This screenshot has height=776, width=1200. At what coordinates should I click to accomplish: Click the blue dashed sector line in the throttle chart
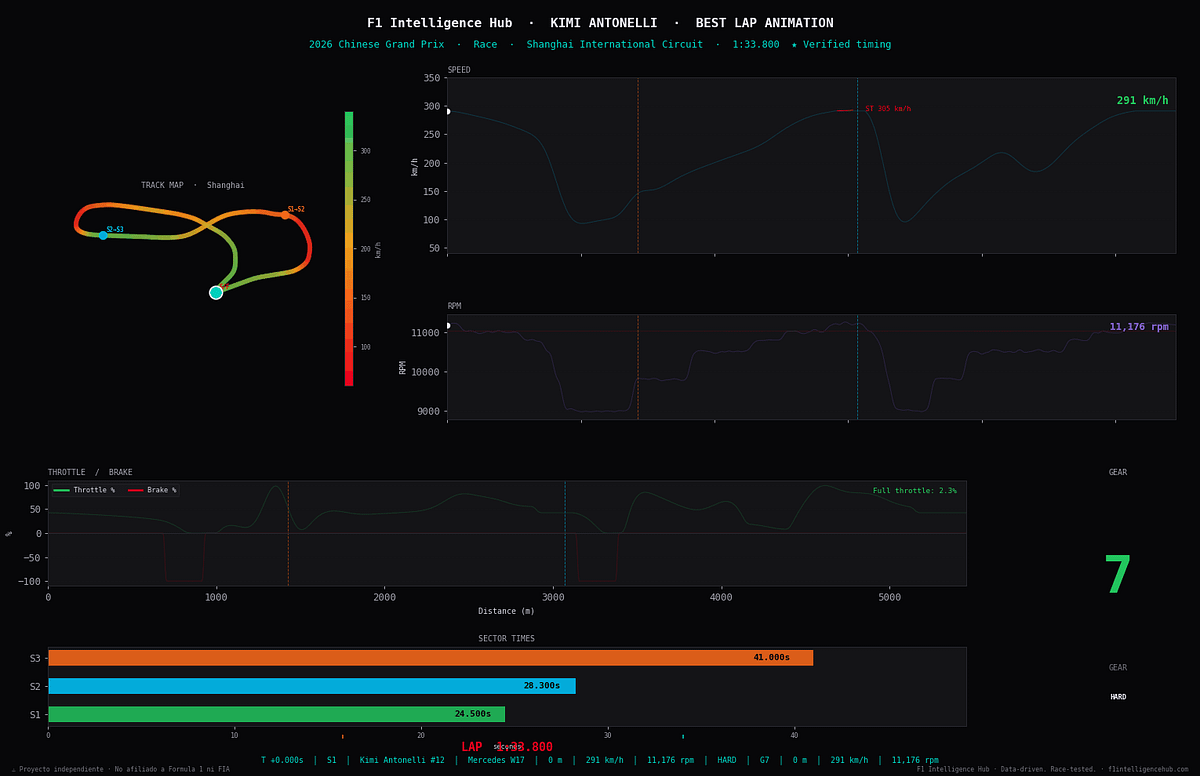coord(565,533)
